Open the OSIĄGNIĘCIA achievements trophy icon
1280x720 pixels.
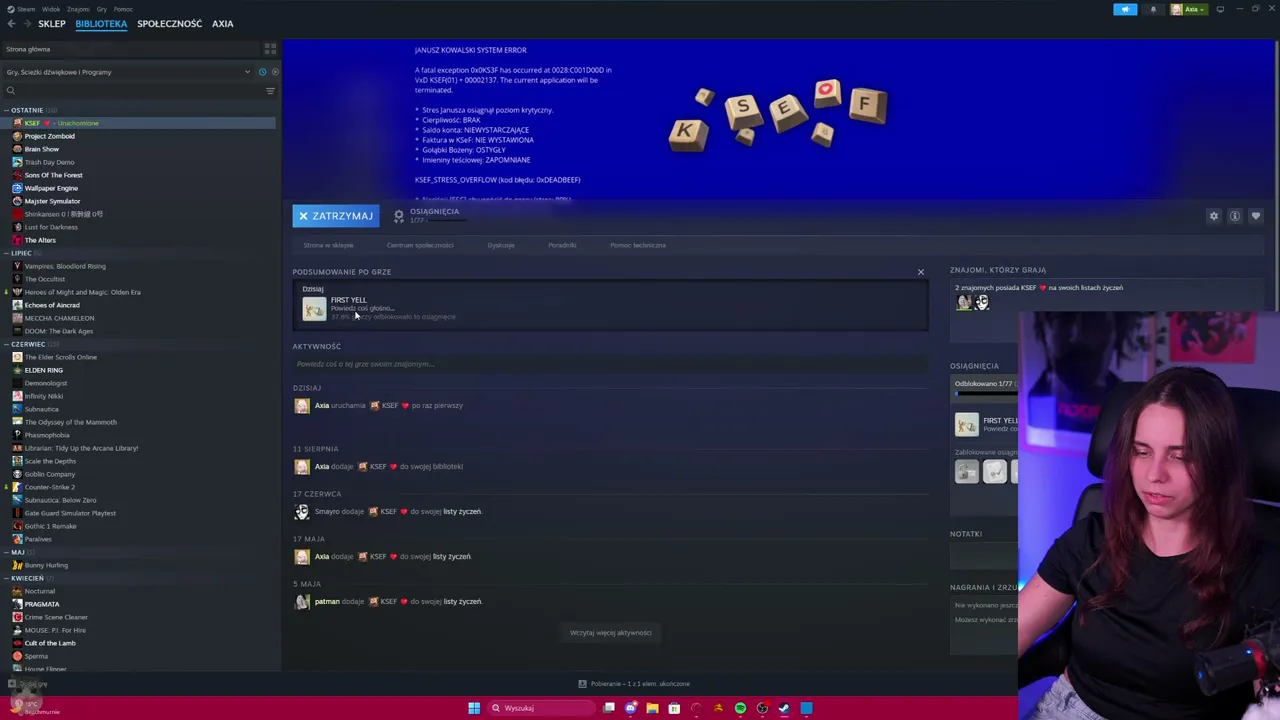tap(399, 215)
